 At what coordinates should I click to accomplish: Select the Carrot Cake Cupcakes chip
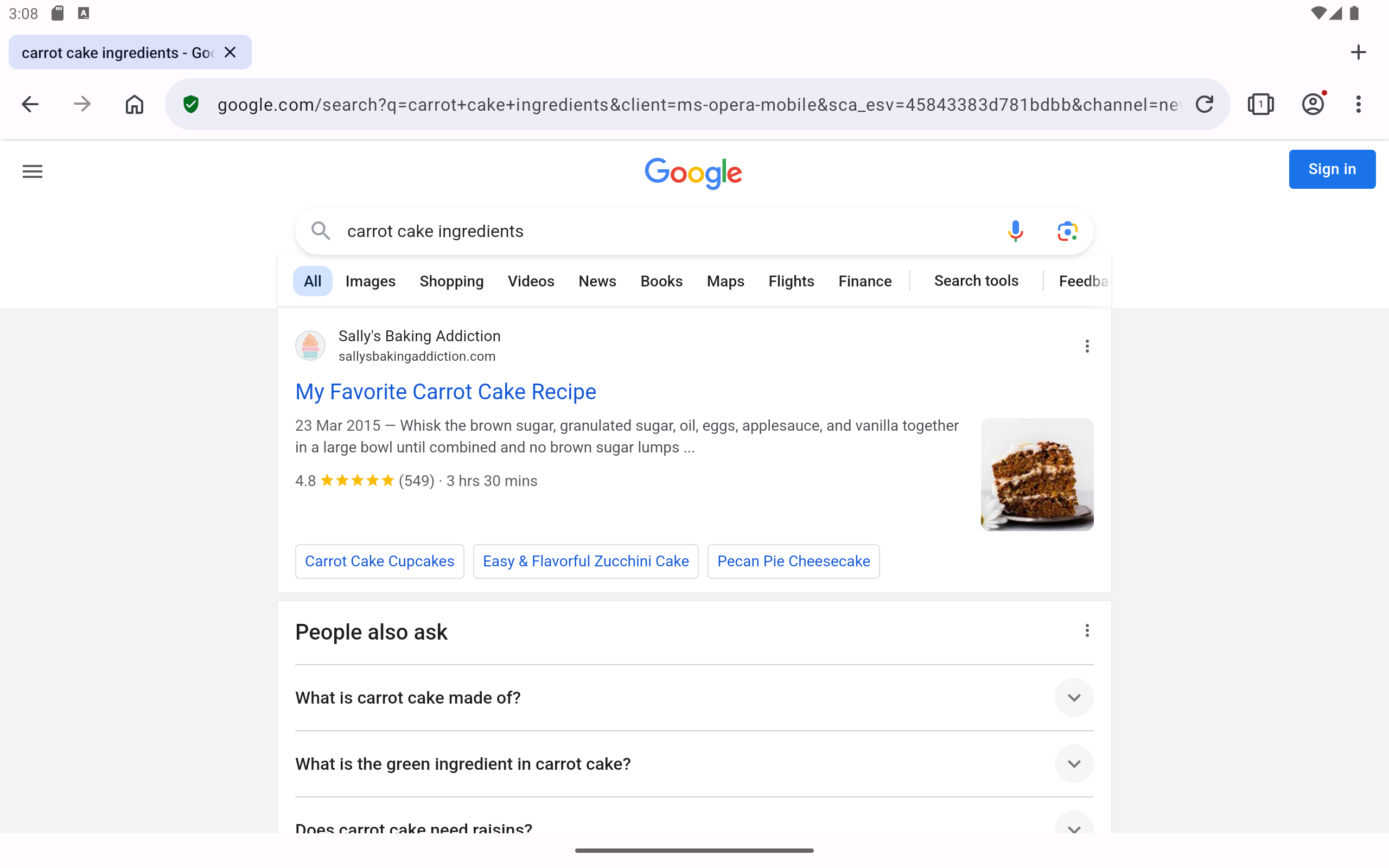click(379, 561)
